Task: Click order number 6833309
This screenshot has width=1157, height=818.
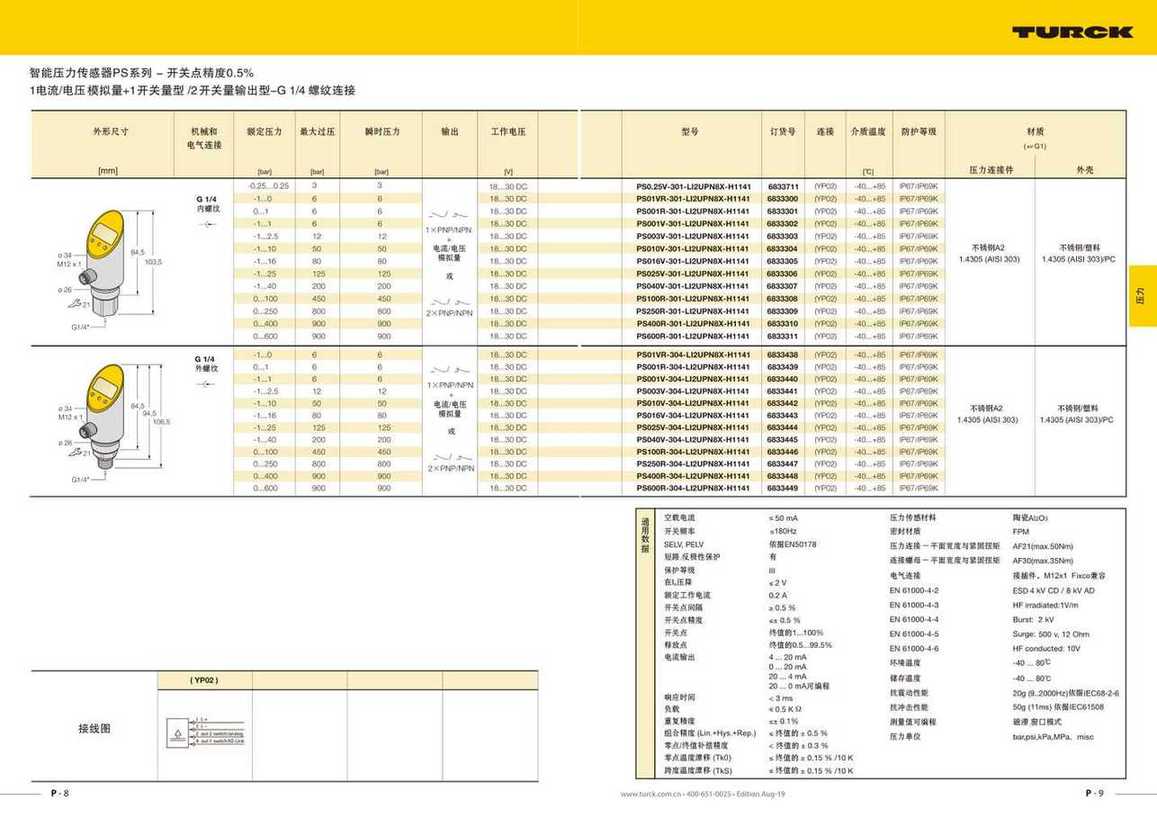Action: [x=783, y=311]
